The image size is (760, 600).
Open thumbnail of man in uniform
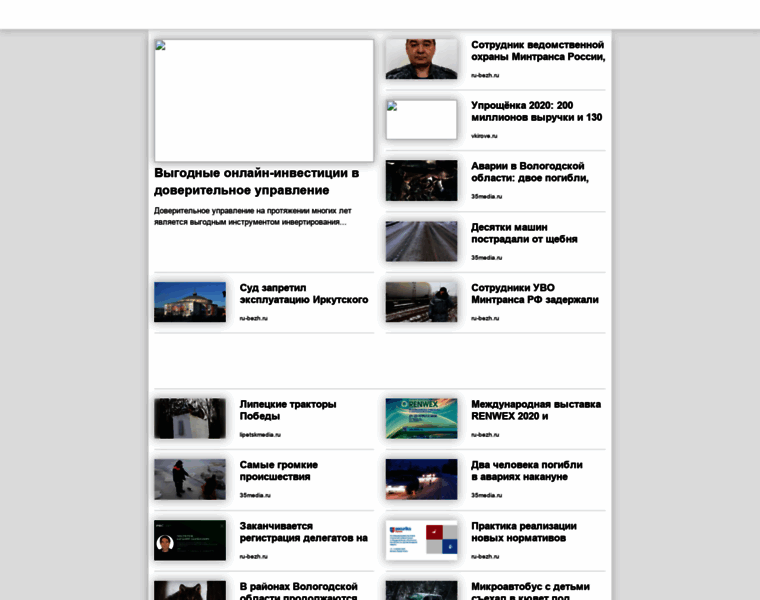[x=421, y=59]
